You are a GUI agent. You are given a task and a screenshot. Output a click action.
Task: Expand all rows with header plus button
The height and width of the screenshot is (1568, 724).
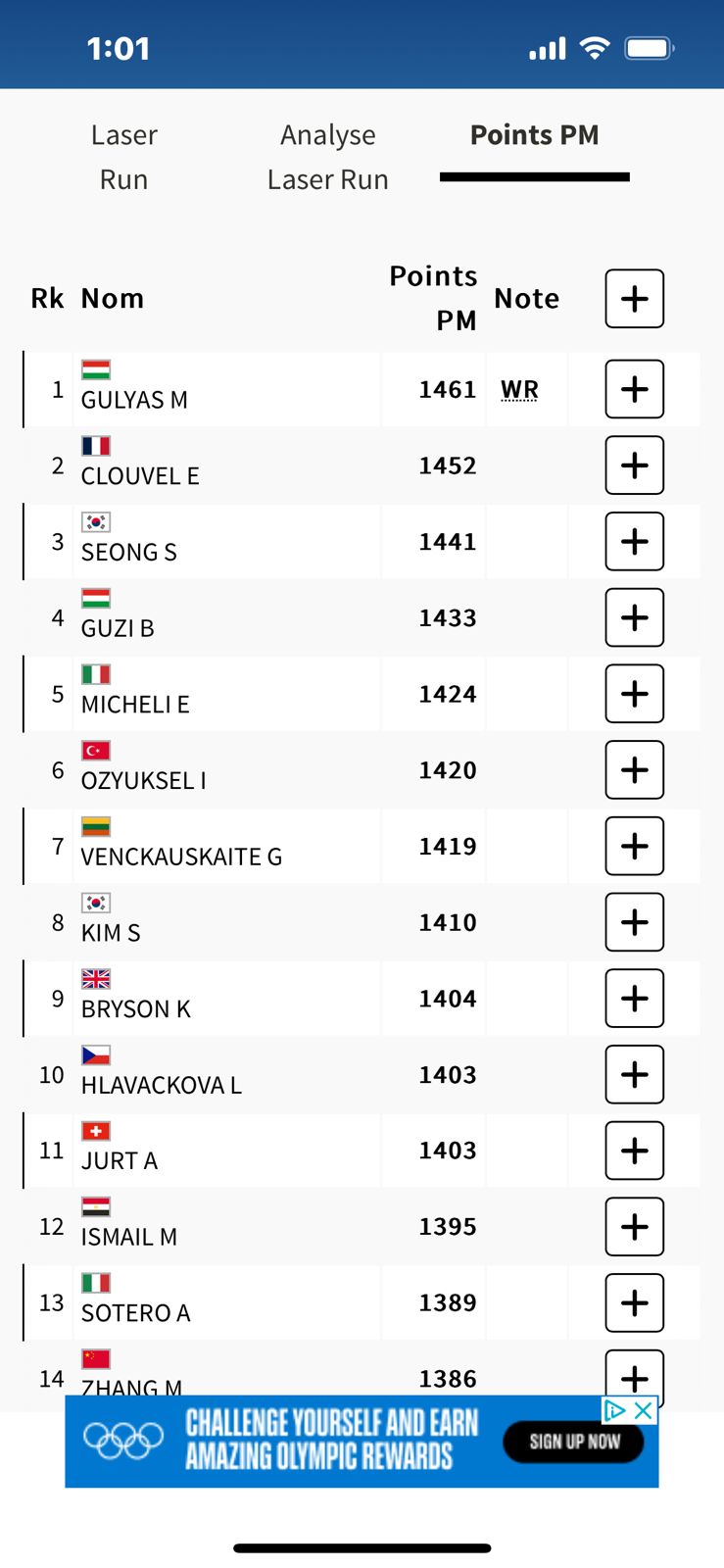pyautogui.click(x=634, y=298)
